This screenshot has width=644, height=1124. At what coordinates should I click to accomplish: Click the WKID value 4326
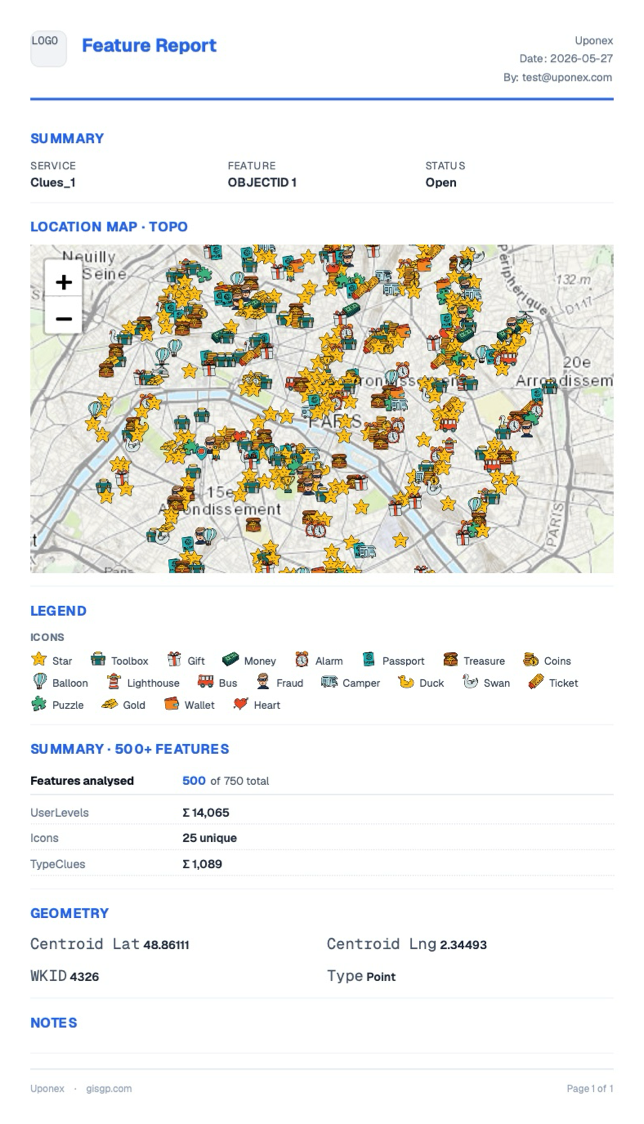[85, 976]
